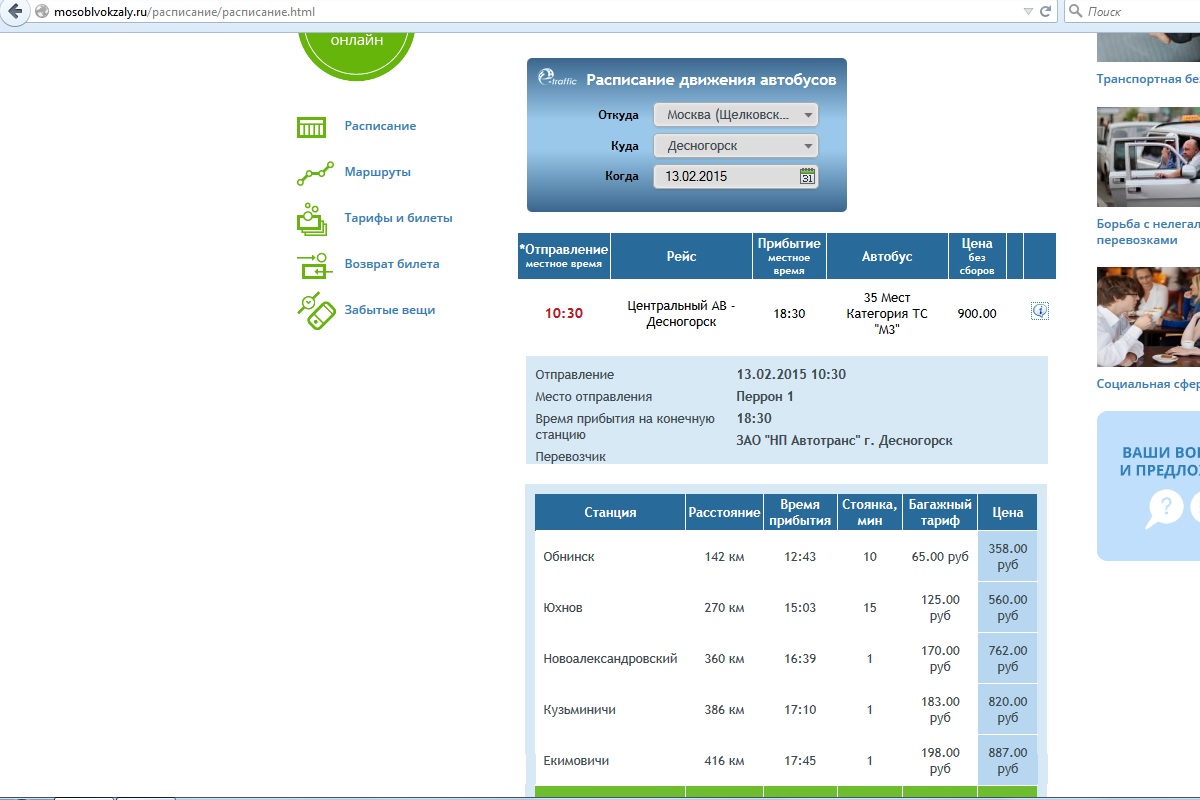Click the Возврат билета refund icon
The width and height of the screenshot is (1200, 800).
(x=312, y=265)
